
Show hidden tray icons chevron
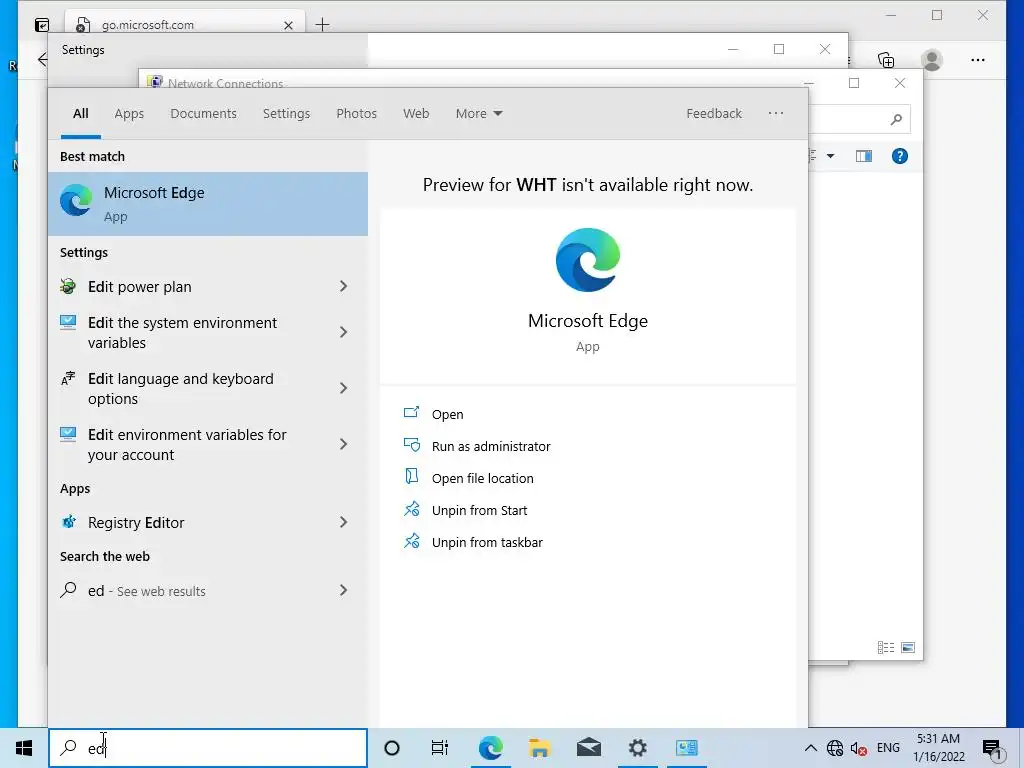click(810, 748)
